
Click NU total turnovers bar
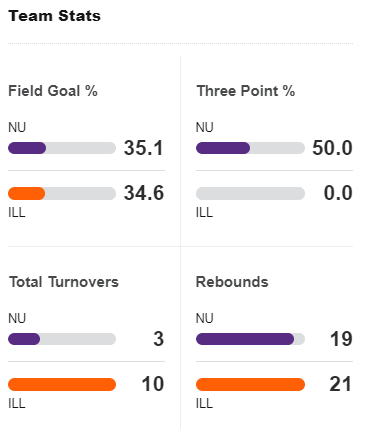(x=62, y=339)
